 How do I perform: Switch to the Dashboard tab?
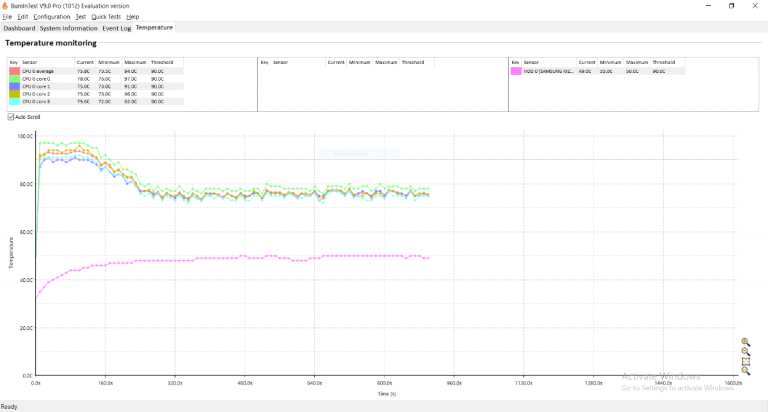point(19,28)
